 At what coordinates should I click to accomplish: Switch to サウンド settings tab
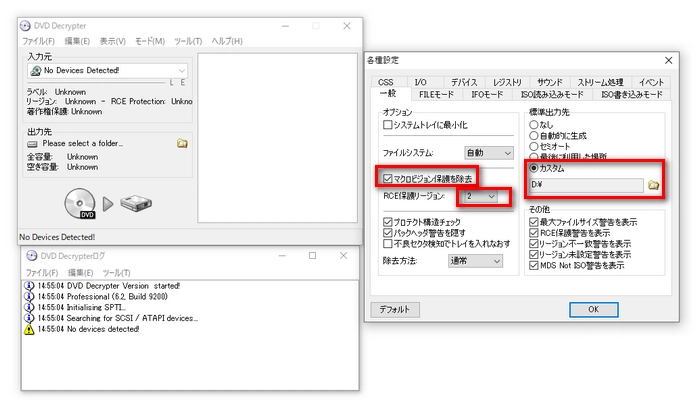click(x=550, y=83)
